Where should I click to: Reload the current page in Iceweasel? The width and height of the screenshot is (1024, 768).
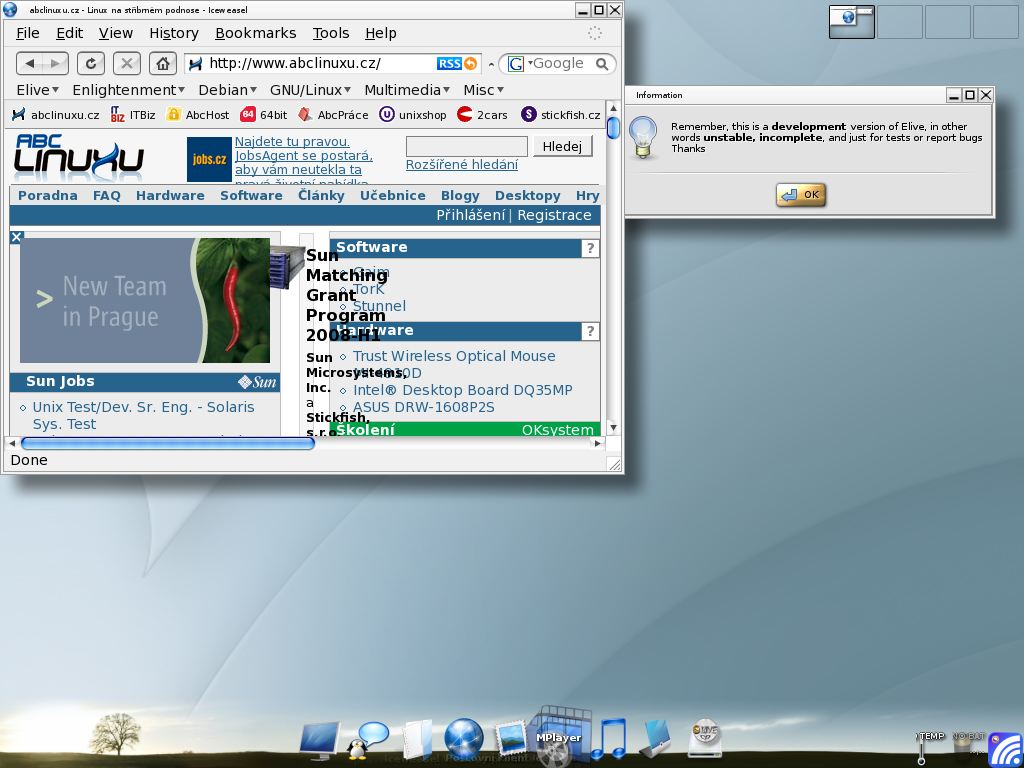tap(91, 63)
